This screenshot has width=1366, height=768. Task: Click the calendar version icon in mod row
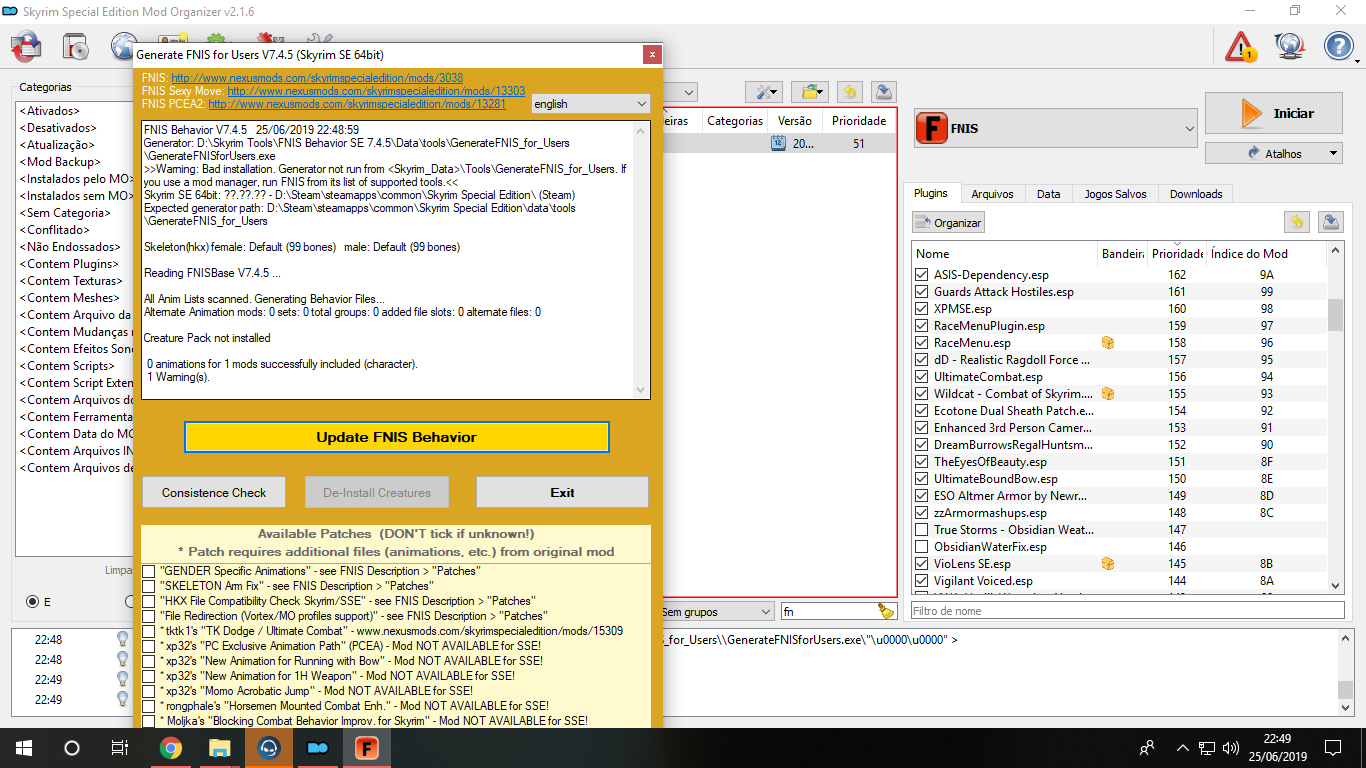779,143
